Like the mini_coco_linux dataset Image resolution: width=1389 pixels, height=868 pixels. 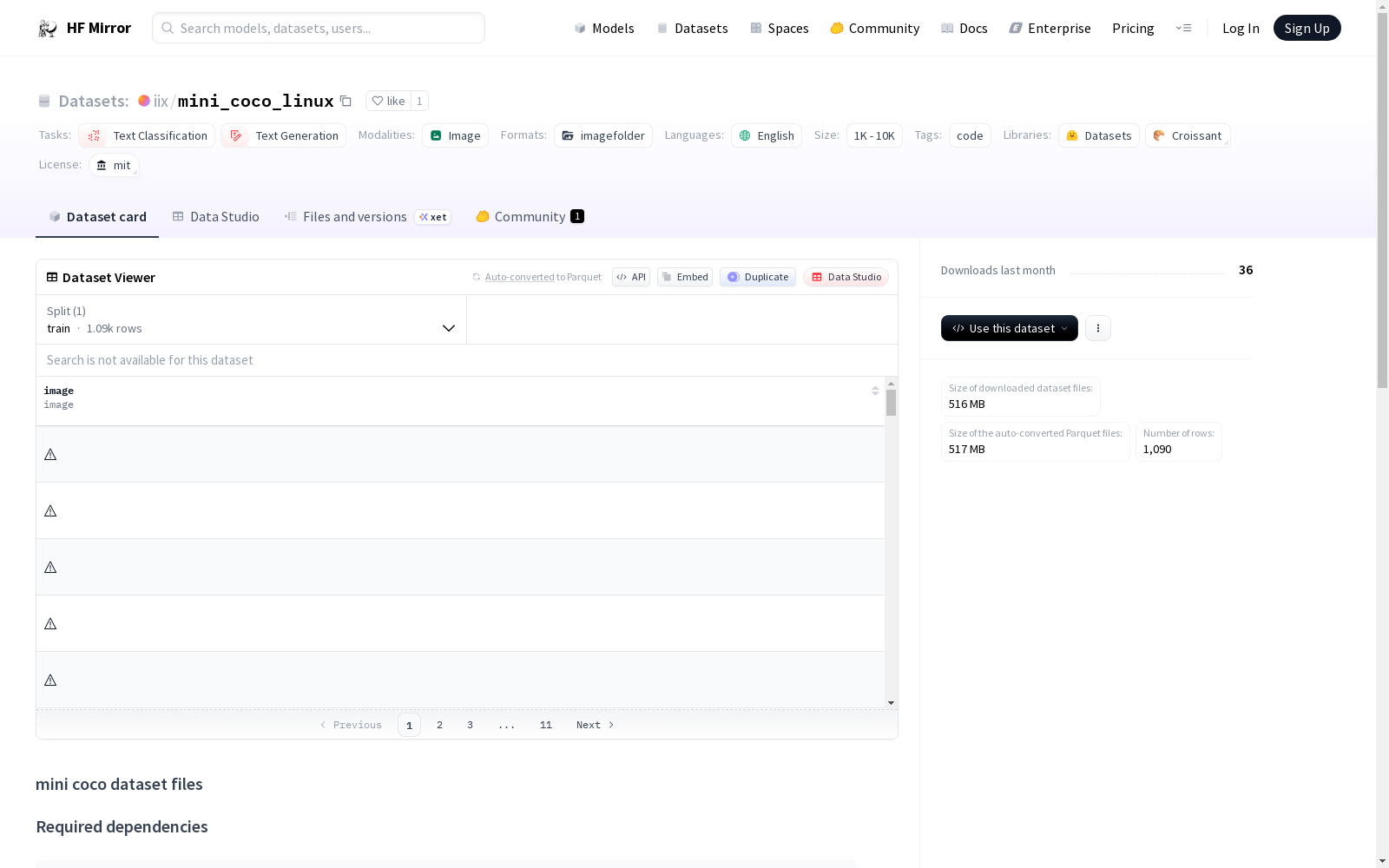388,101
